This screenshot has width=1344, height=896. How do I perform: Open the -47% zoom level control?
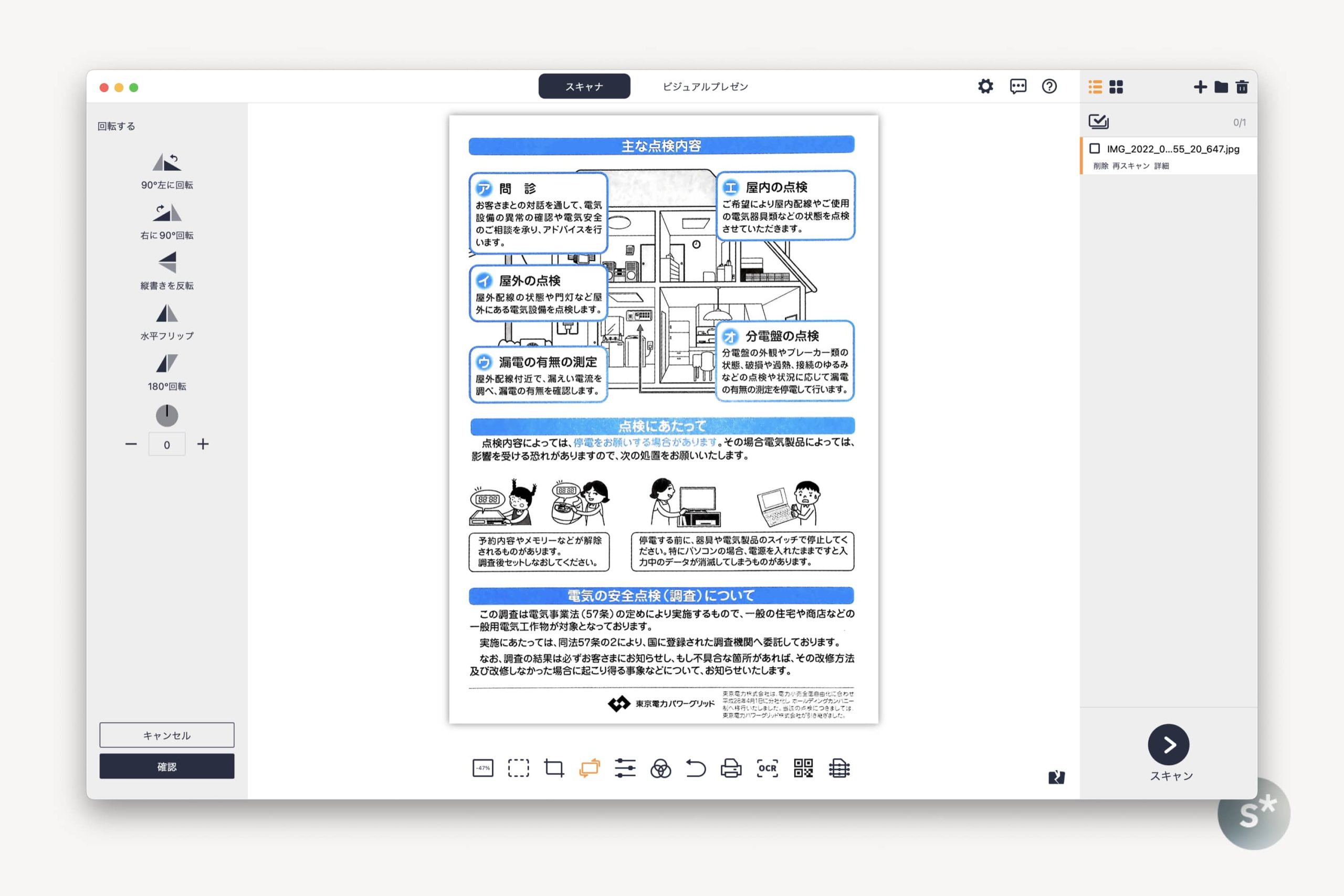click(483, 768)
